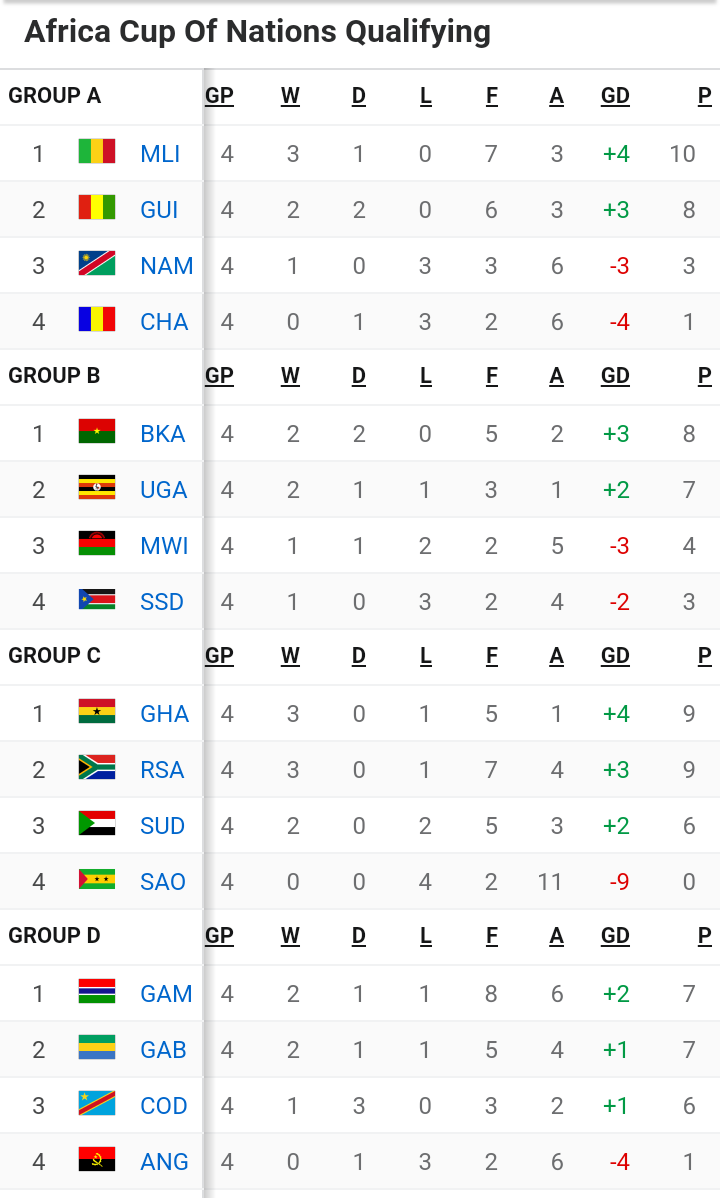Open the MWI team link
This screenshot has height=1198, width=720.
(164, 545)
